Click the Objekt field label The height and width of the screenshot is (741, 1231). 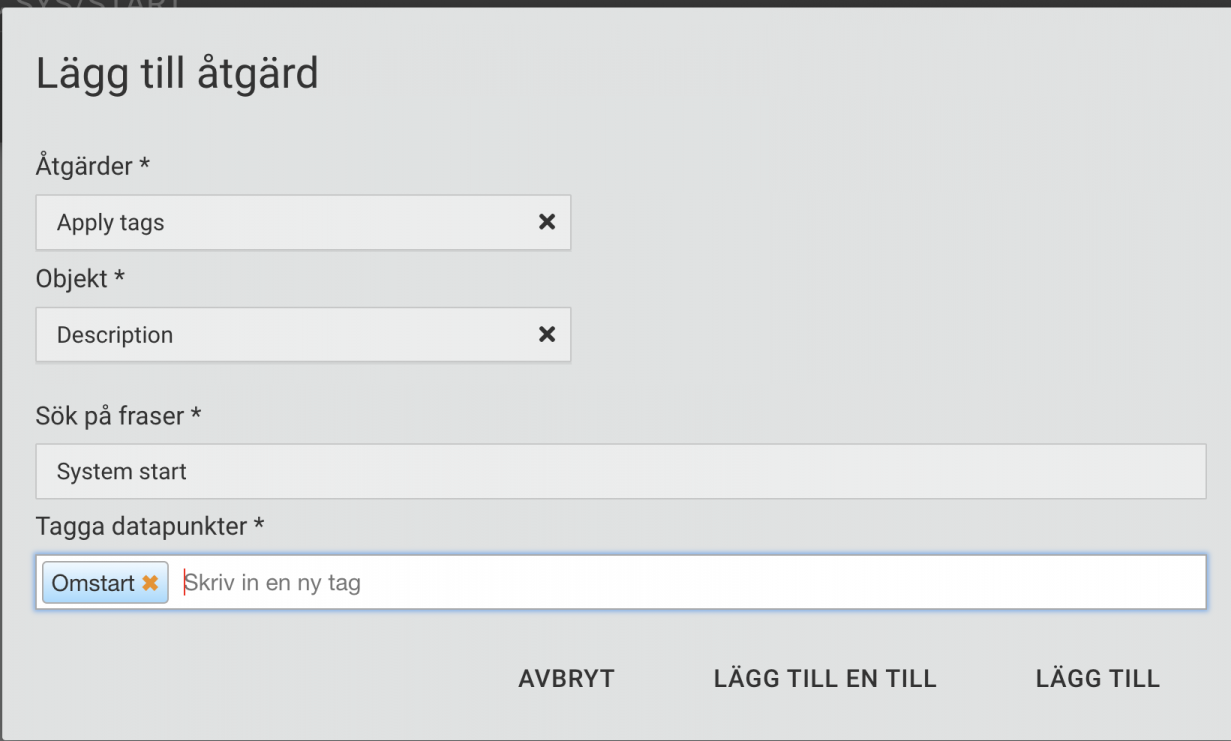pos(81,279)
